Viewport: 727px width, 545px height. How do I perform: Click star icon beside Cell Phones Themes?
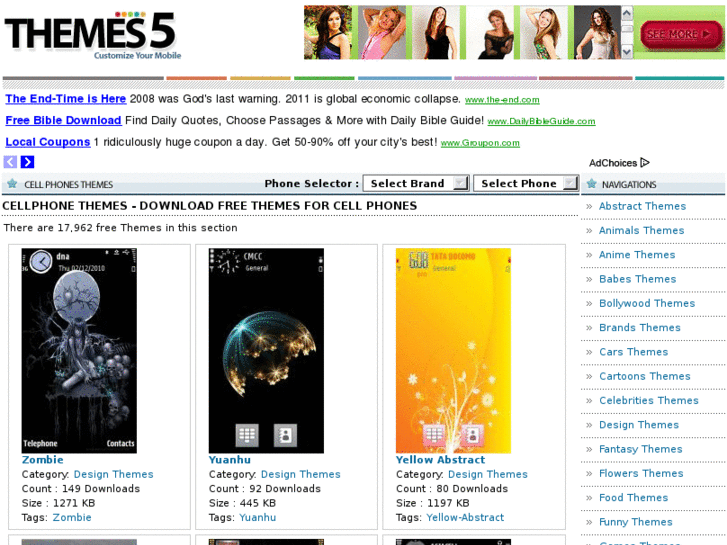(13, 184)
